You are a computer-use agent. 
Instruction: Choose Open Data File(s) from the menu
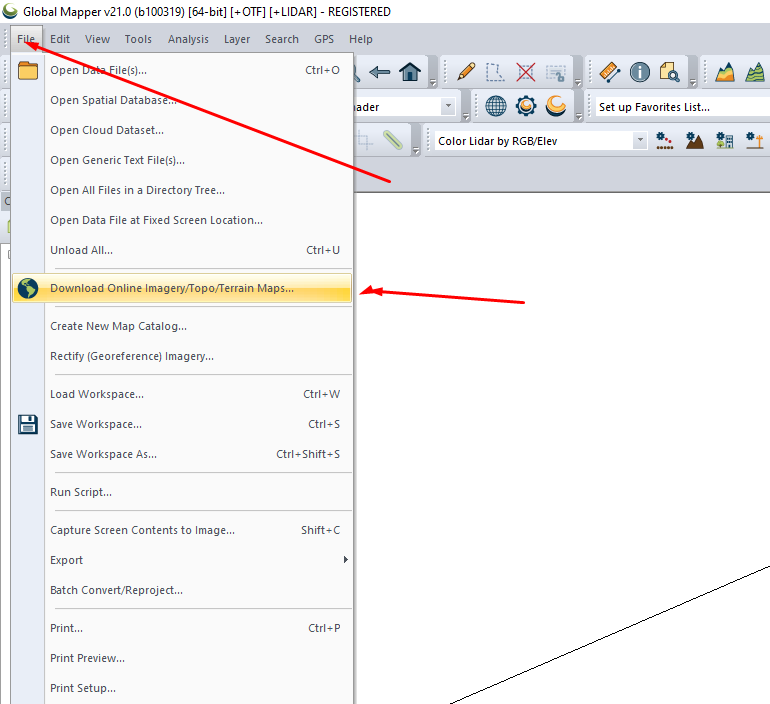coord(182,70)
